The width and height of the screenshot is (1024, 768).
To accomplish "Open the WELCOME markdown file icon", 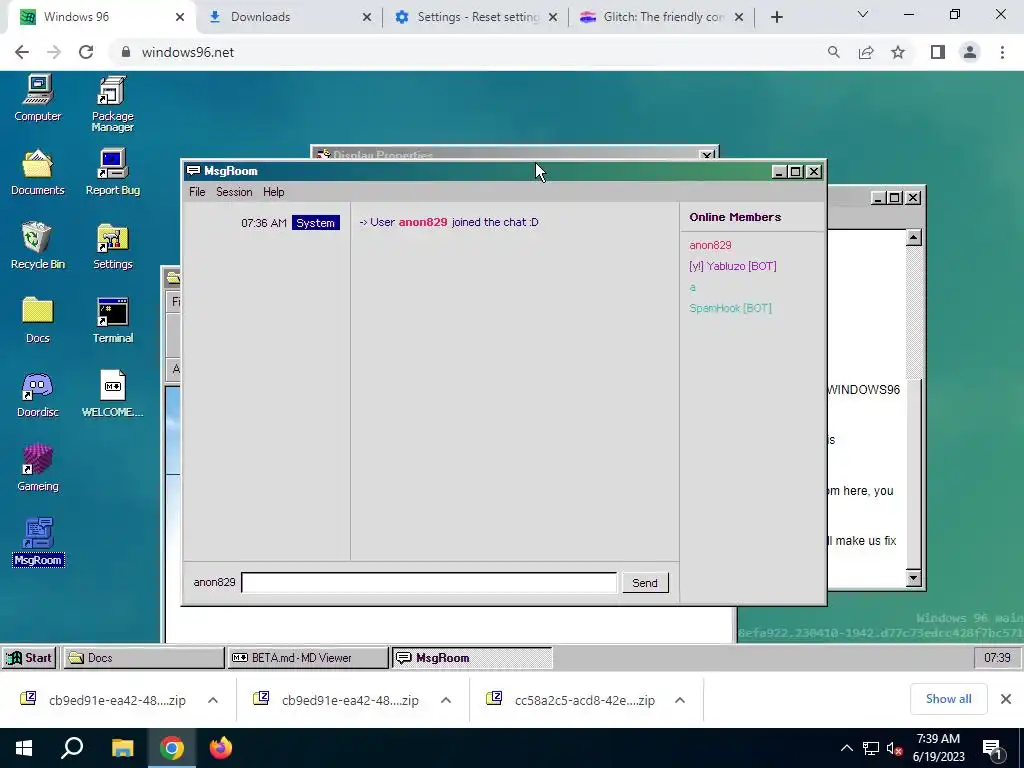I will click(x=112, y=394).
